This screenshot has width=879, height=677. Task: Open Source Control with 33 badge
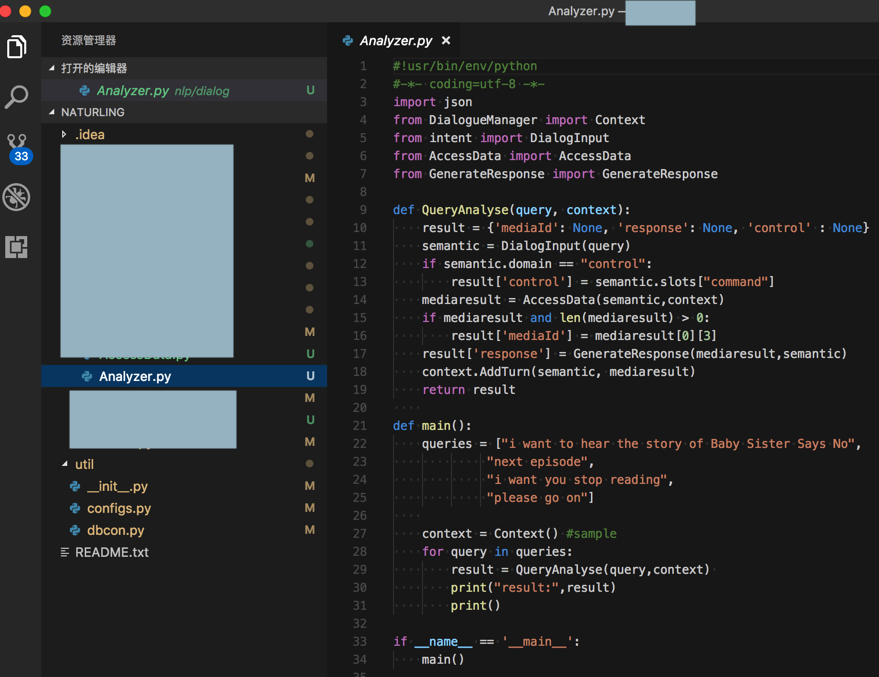click(18, 148)
